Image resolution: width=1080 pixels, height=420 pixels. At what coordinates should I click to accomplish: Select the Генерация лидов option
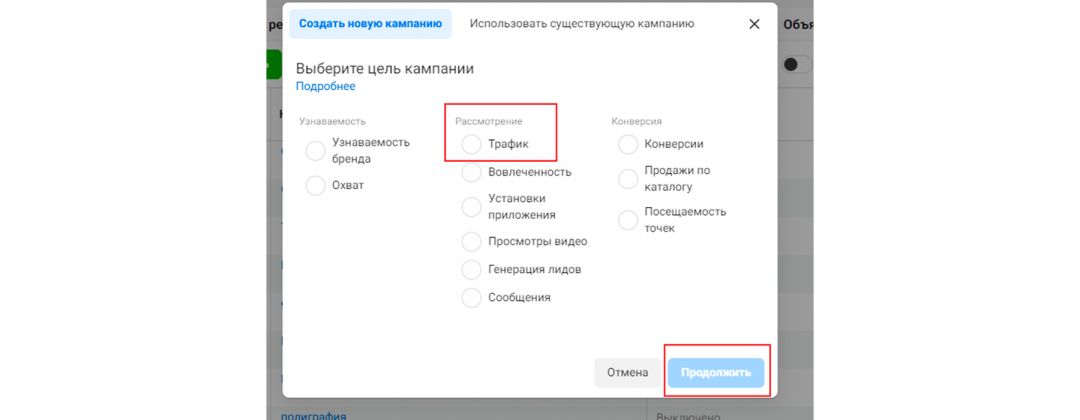pyautogui.click(x=471, y=270)
